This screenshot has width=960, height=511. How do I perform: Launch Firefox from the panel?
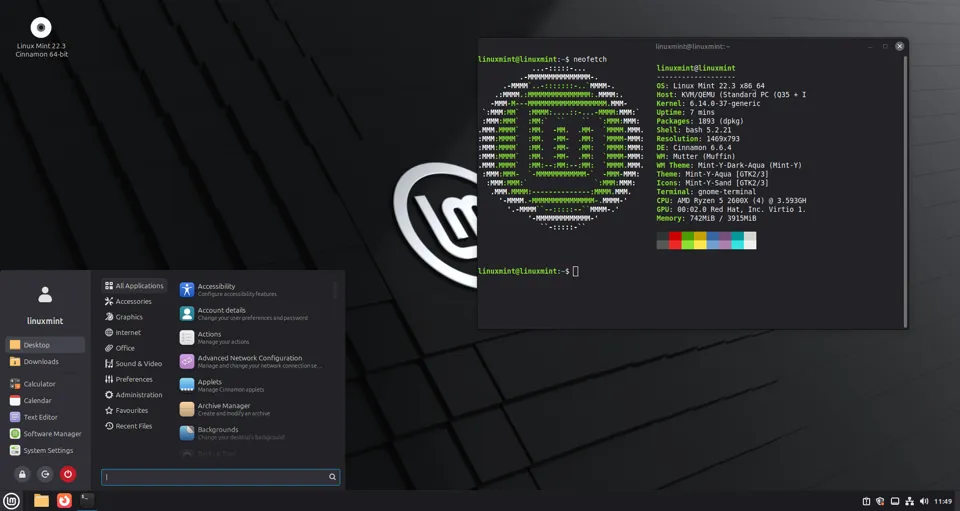click(x=64, y=501)
